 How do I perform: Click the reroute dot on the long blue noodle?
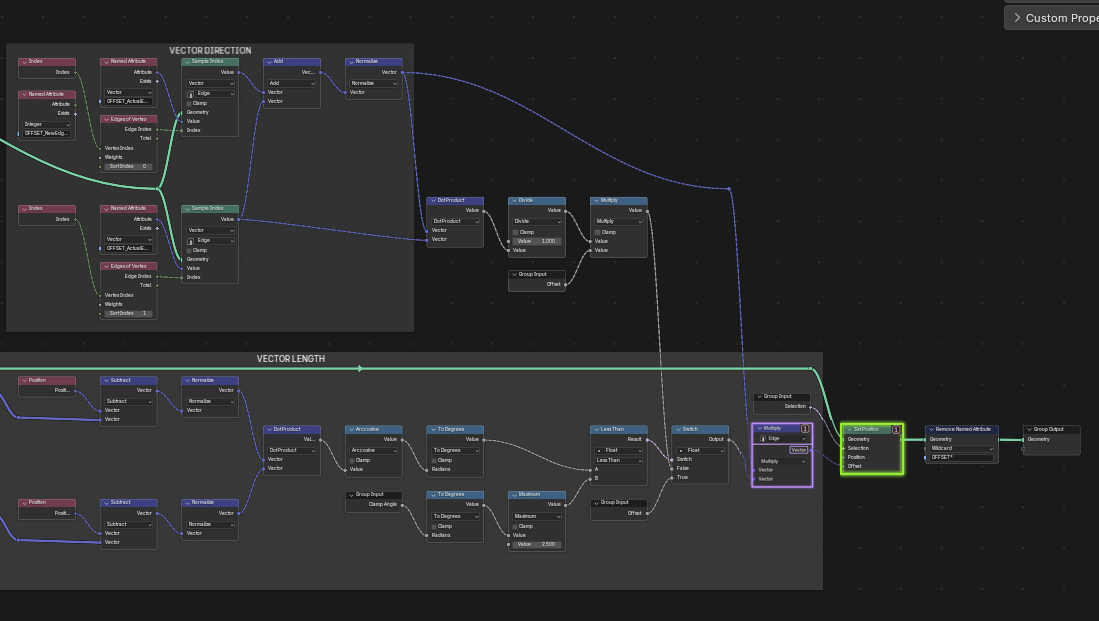(x=730, y=189)
